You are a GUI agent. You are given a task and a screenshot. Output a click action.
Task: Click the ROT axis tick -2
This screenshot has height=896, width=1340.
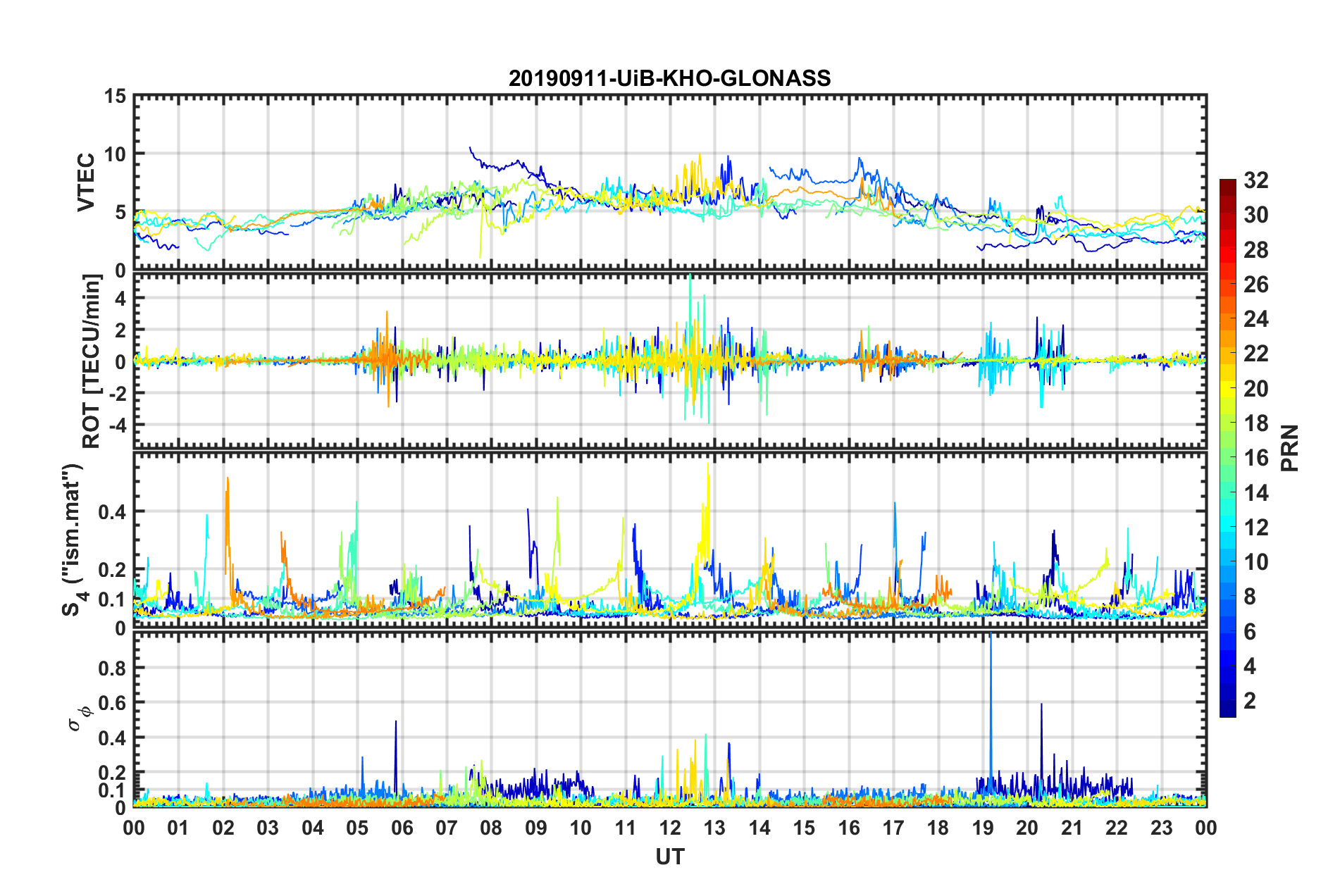[117, 393]
